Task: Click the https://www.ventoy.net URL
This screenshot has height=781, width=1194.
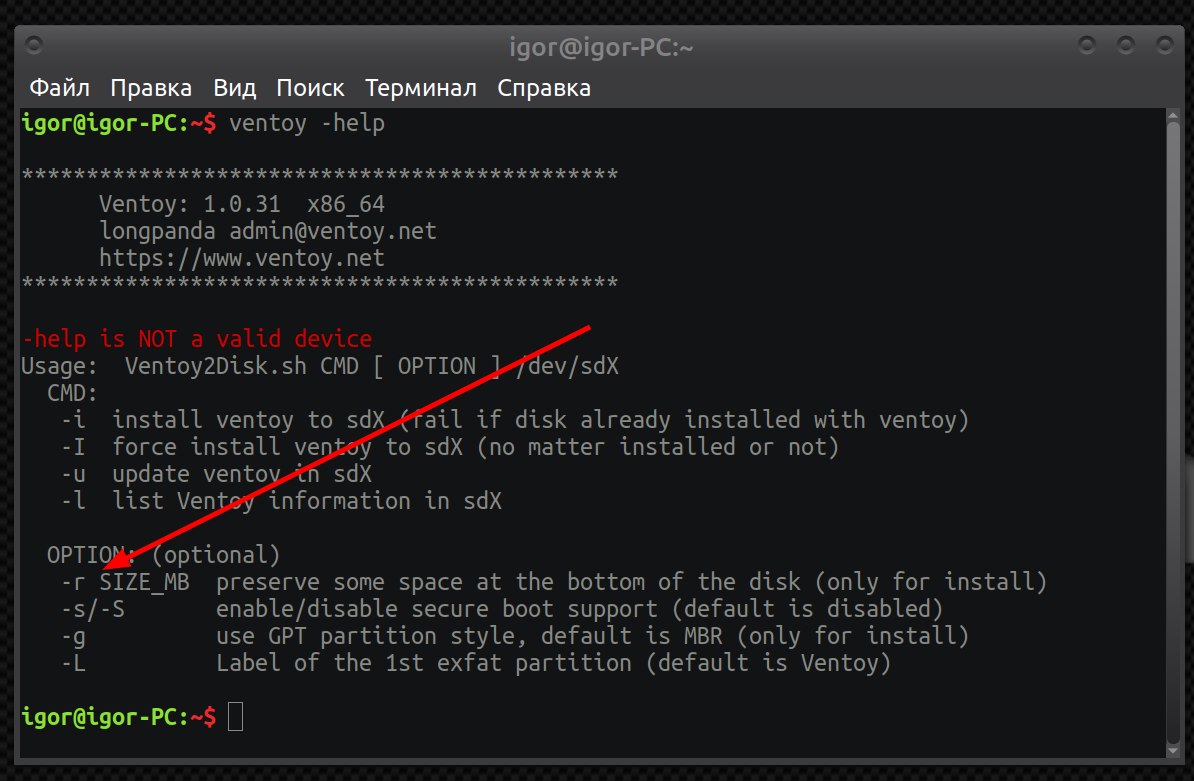Action: pyautogui.click(x=242, y=258)
